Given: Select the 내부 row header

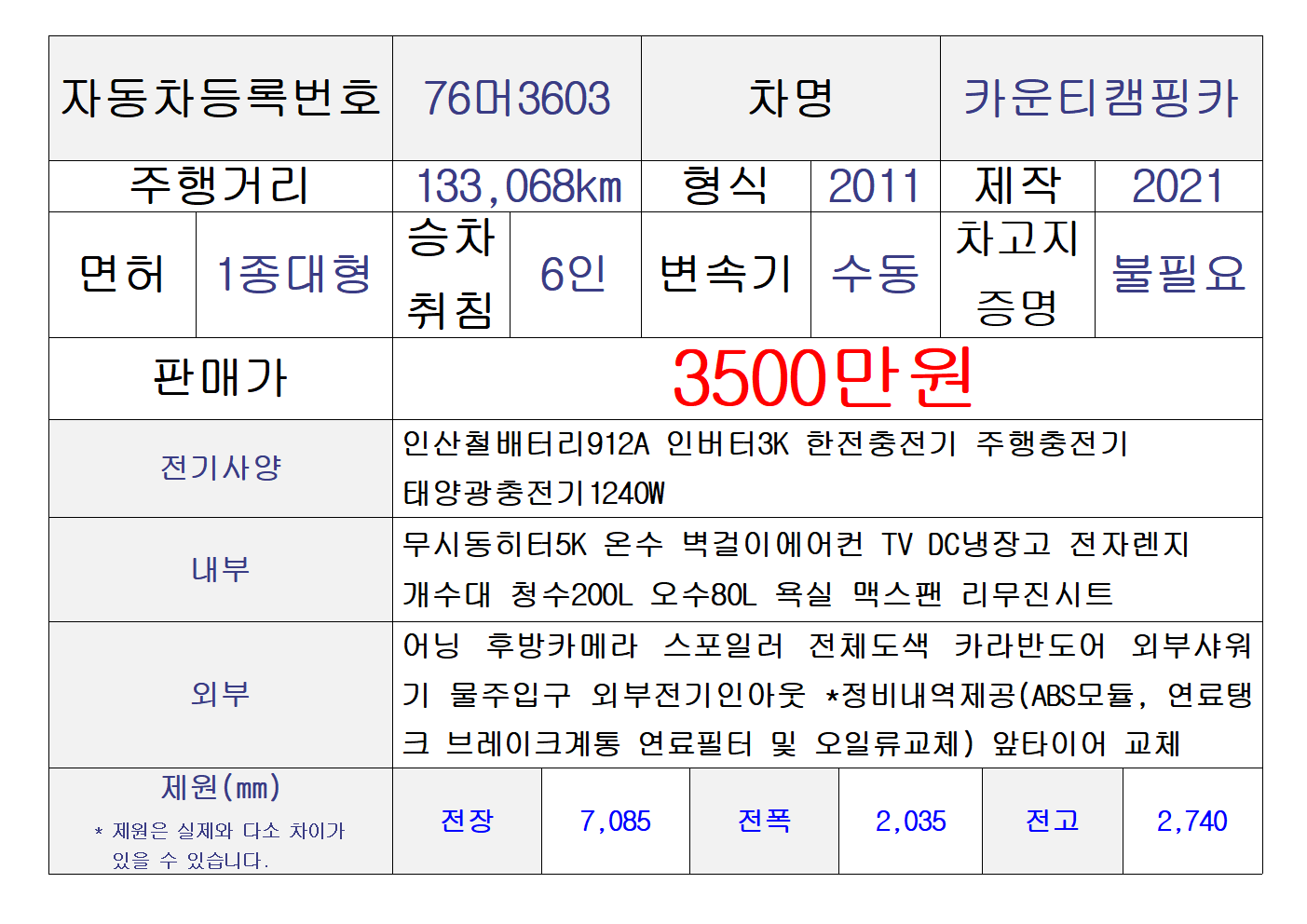Looking at the screenshot, I should [x=221, y=569].
